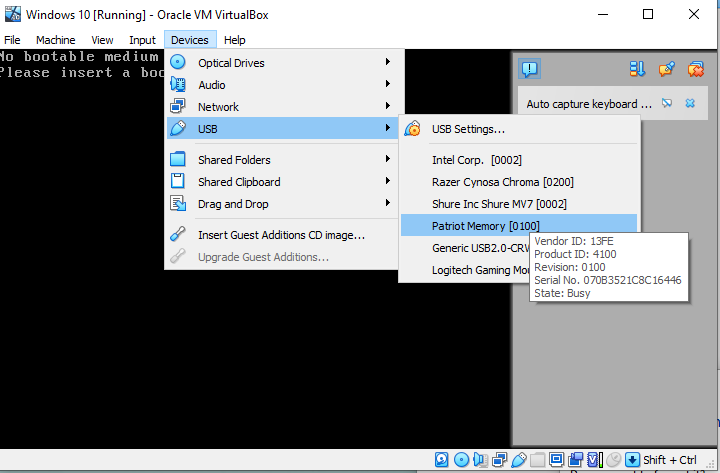Click the keyboard capture host key icon
The width and height of the screenshot is (720, 473).
632,460
